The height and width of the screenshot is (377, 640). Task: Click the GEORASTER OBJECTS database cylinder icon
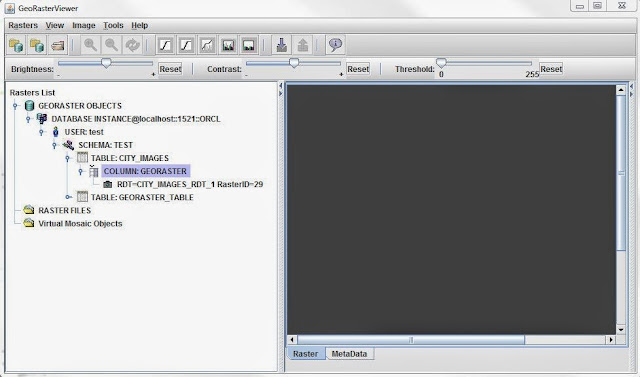pyautogui.click(x=29, y=106)
